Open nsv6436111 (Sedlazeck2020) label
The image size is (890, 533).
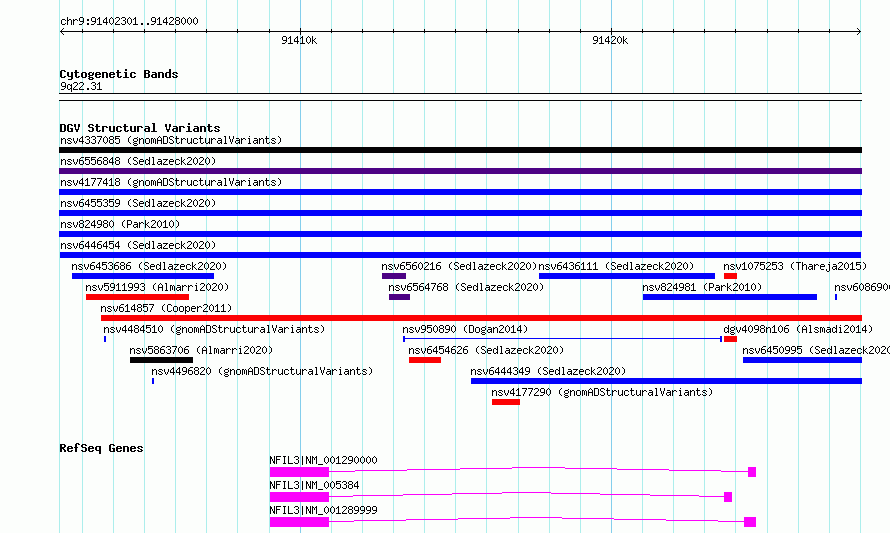tap(616, 266)
